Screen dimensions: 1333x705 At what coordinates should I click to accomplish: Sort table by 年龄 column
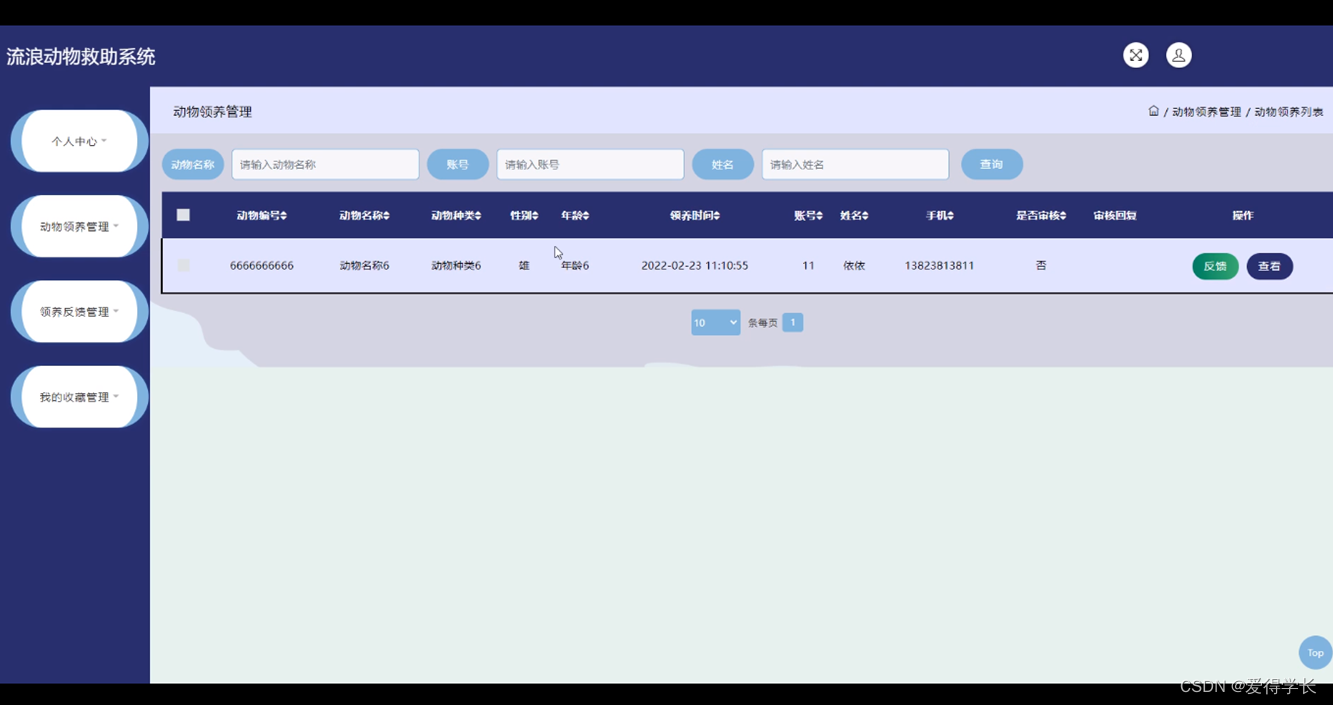[575, 215]
